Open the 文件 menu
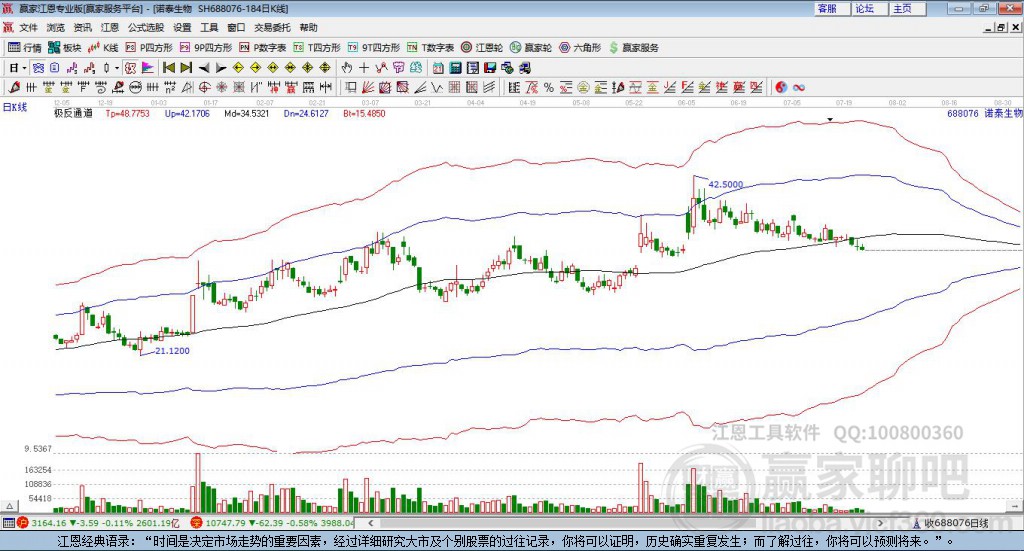This screenshot has width=1024, height=551. pyautogui.click(x=28, y=27)
